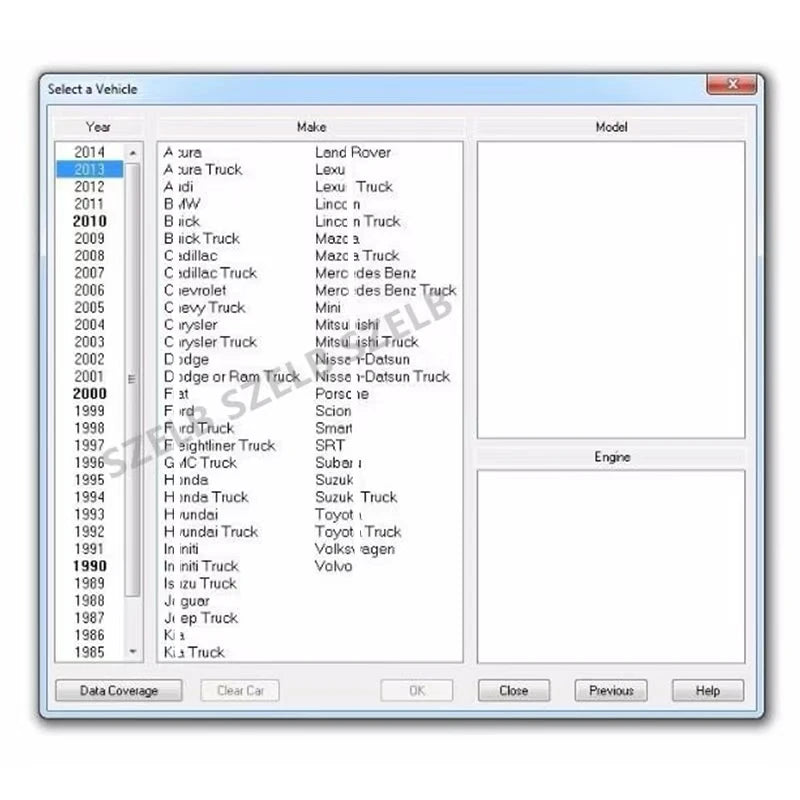The width and height of the screenshot is (800, 800).
Task: Choose Fiat make
Action: pyautogui.click(x=176, y=394)
